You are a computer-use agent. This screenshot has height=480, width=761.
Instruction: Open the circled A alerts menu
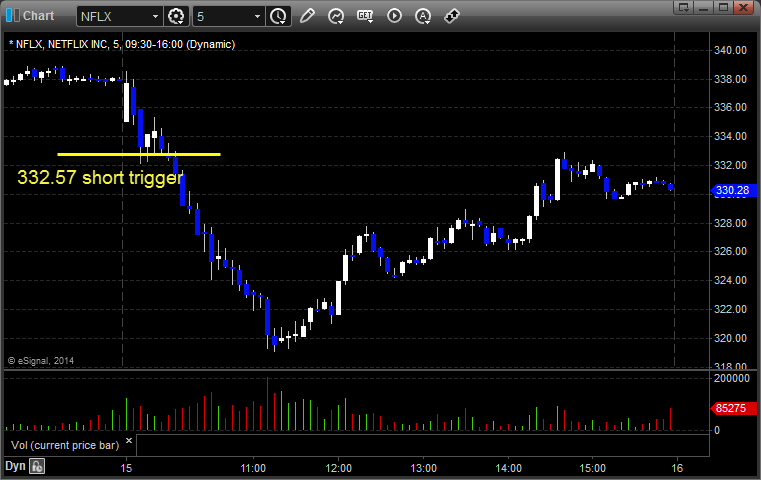click(x=423, y=17)
